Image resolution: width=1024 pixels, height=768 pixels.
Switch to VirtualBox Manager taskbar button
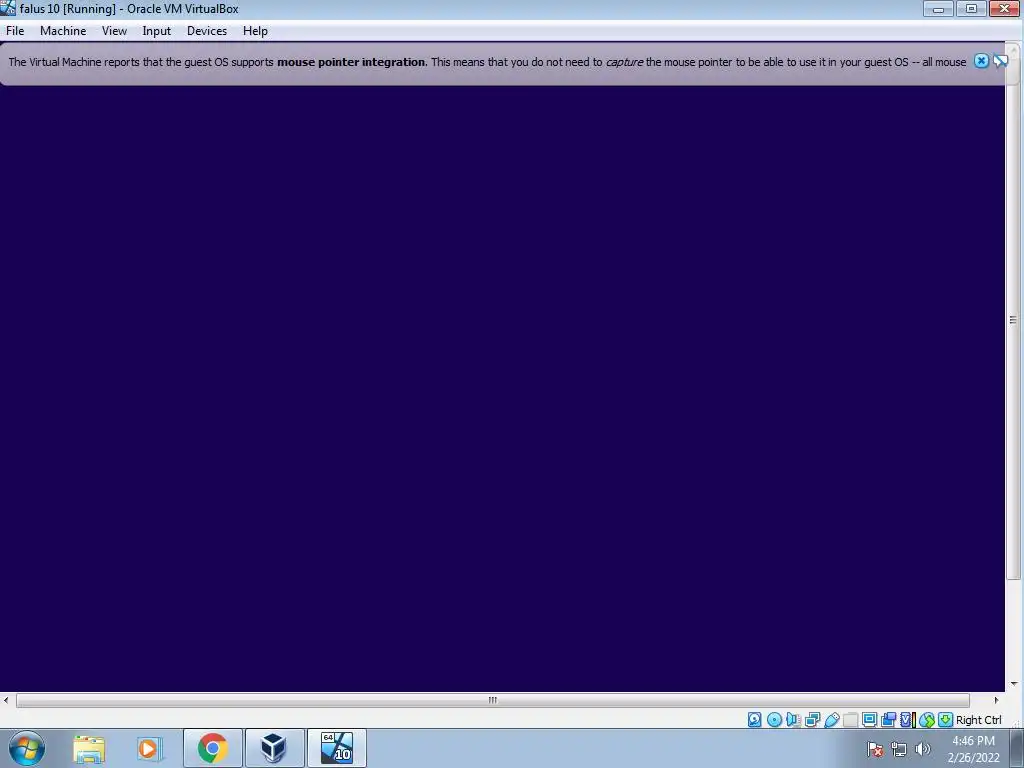point(274,748)
